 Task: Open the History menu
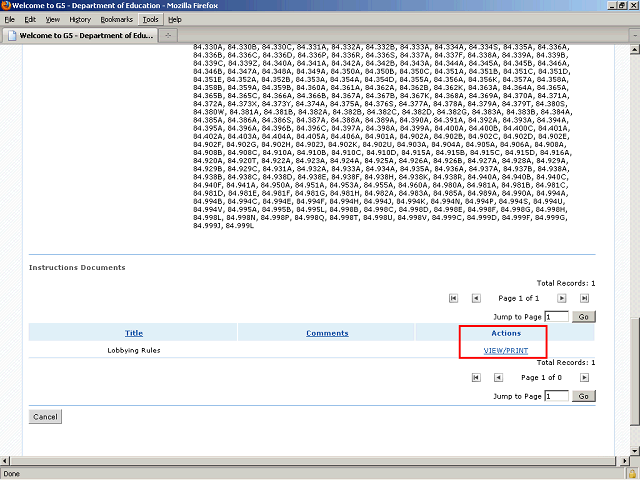(80, 19)
